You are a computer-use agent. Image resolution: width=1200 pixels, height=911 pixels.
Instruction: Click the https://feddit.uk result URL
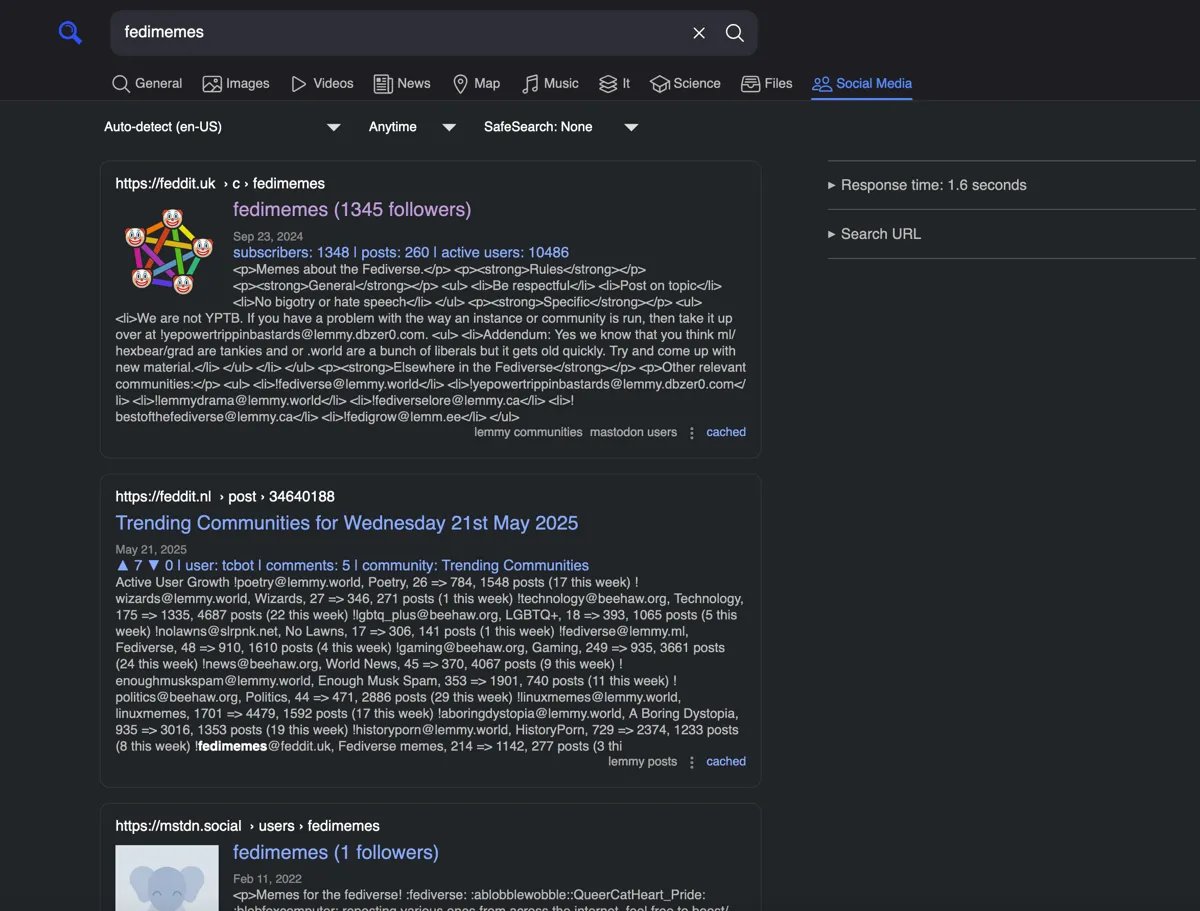pos(220,184)
